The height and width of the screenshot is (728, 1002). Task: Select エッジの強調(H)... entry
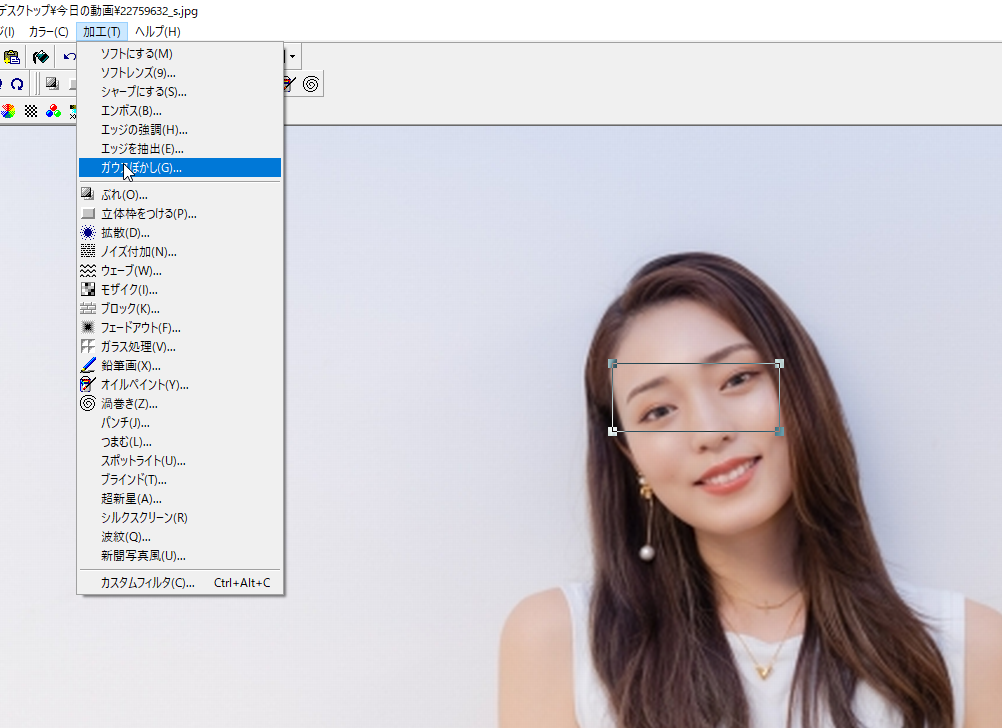click(x=180, y=130)
